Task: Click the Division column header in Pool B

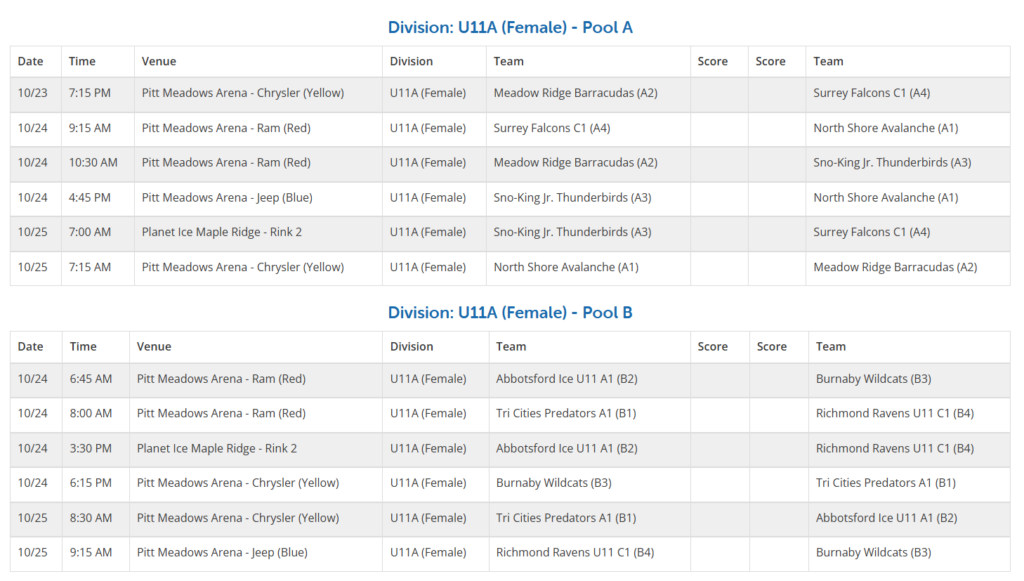Action: [x=411, y=346]
